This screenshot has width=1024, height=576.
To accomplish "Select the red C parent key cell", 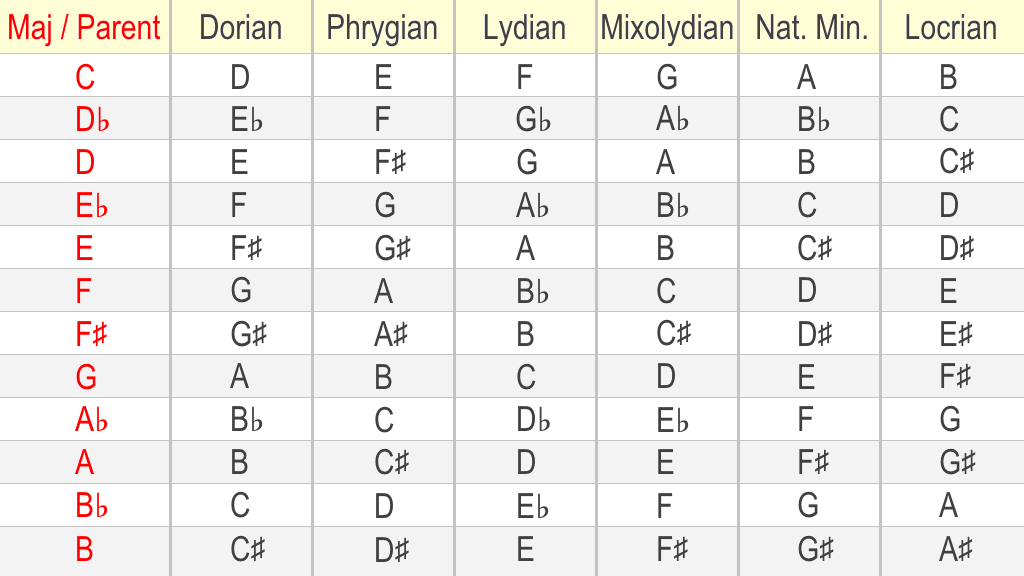I will click(x=85, y=76).
